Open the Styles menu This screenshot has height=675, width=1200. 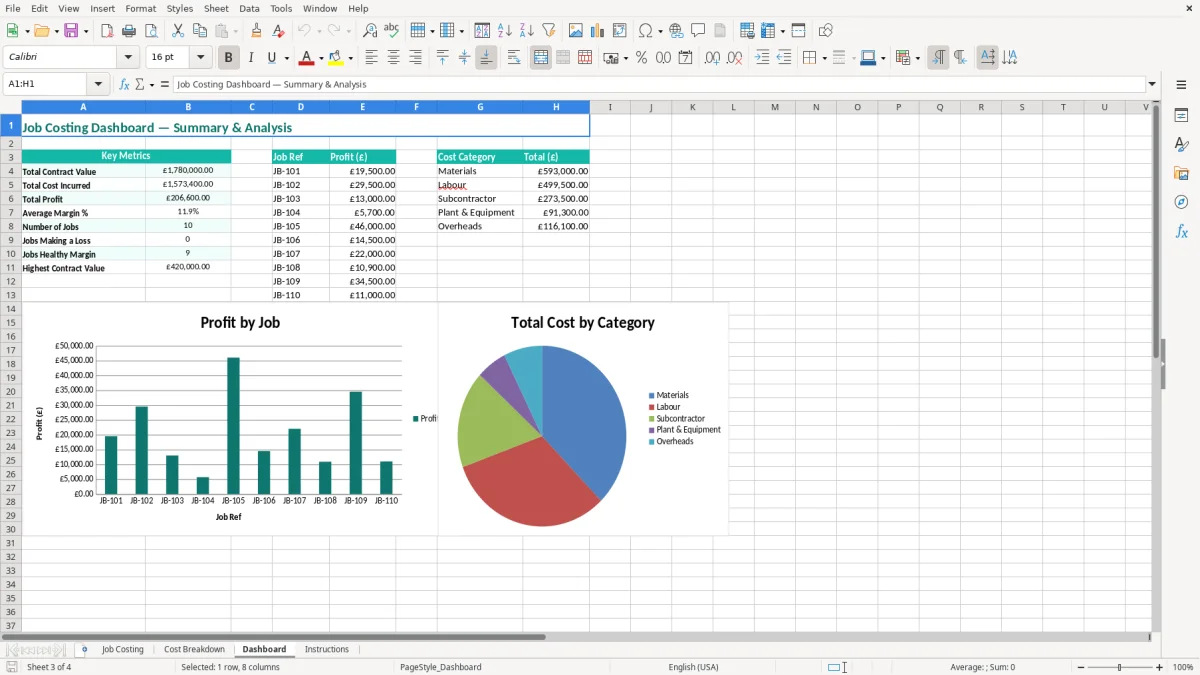tap(180, 8)
